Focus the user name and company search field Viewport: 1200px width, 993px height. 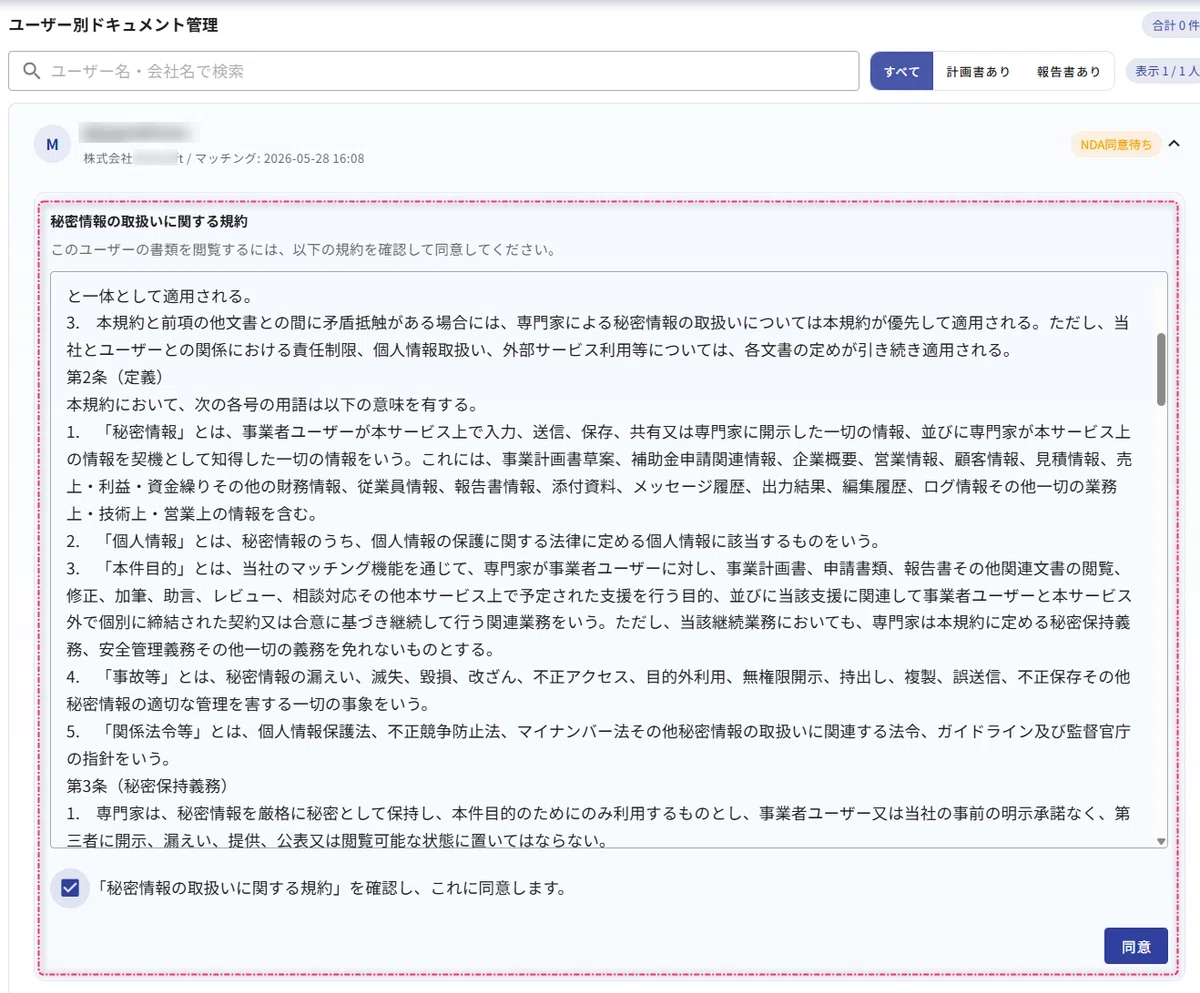[434, 71]
